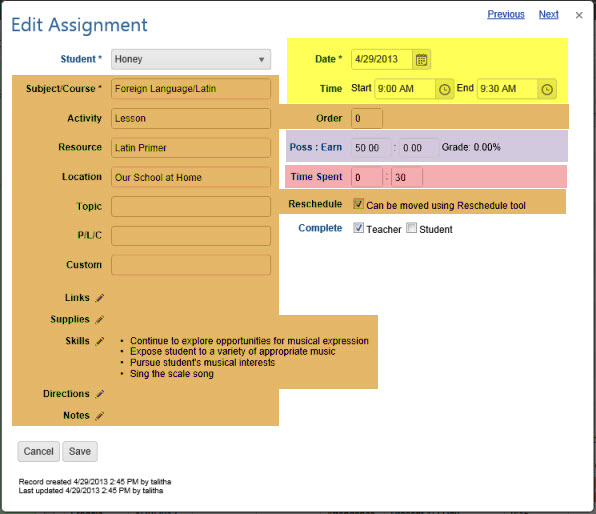This screenshot has width=596, height=514.
Task: Open the End time clock picker
Action: coord(547,89)
